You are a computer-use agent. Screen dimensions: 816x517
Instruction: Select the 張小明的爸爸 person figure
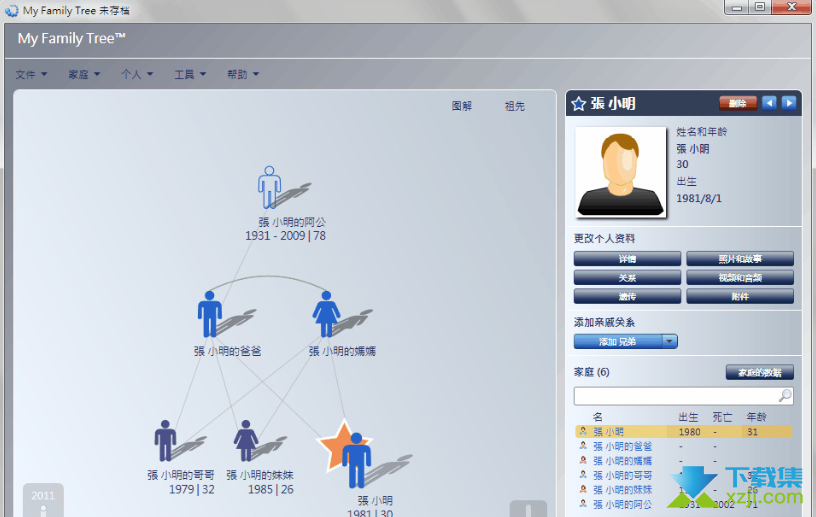click(210, 314)
